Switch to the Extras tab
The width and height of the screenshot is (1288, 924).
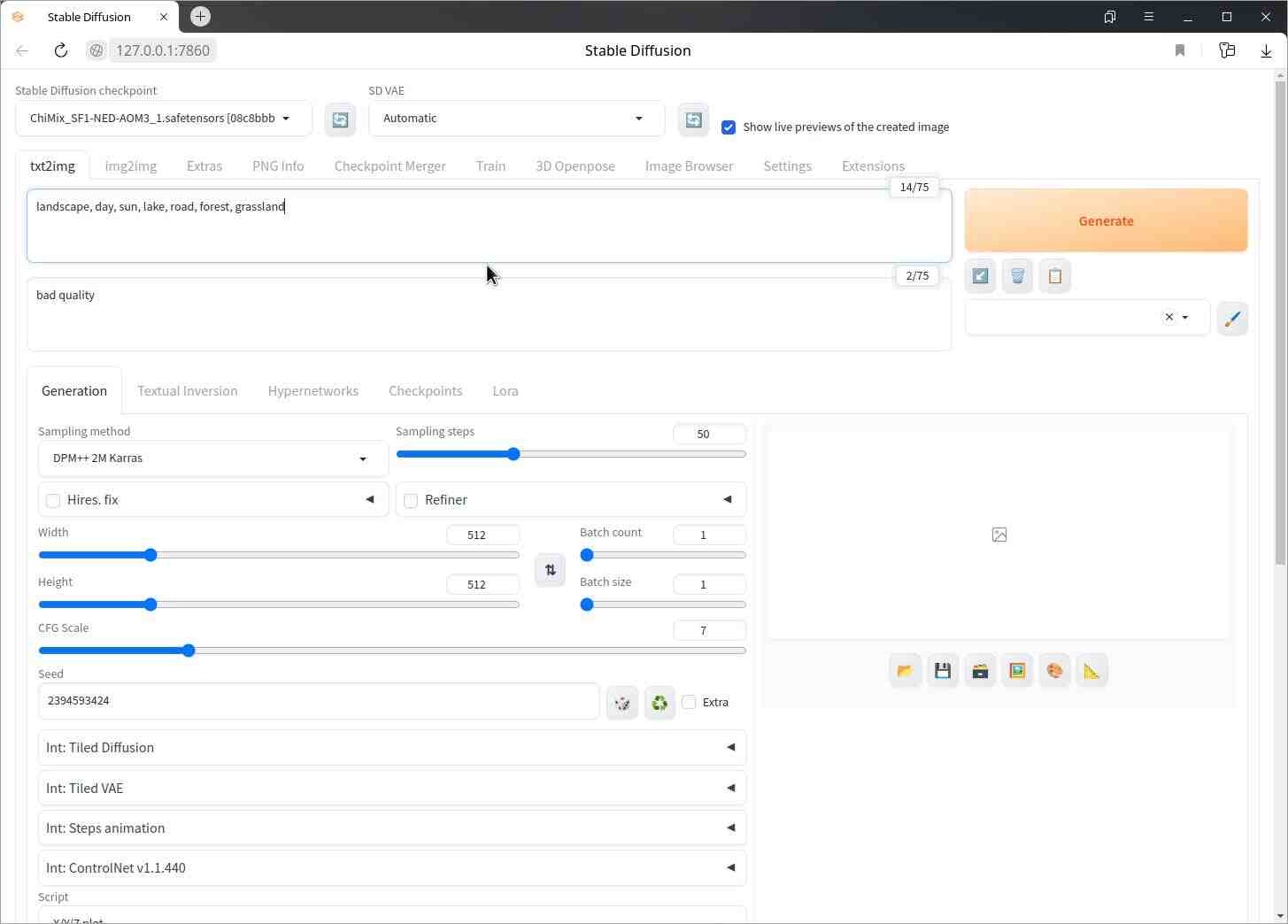point(204,166)
